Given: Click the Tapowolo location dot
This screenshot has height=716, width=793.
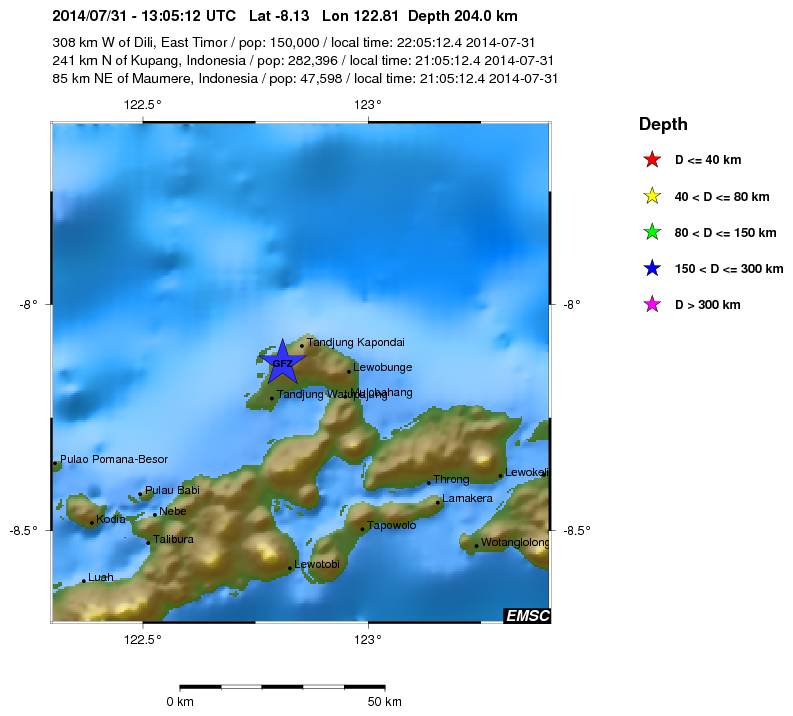Looking at the screenshot, I should click(363, 529).
